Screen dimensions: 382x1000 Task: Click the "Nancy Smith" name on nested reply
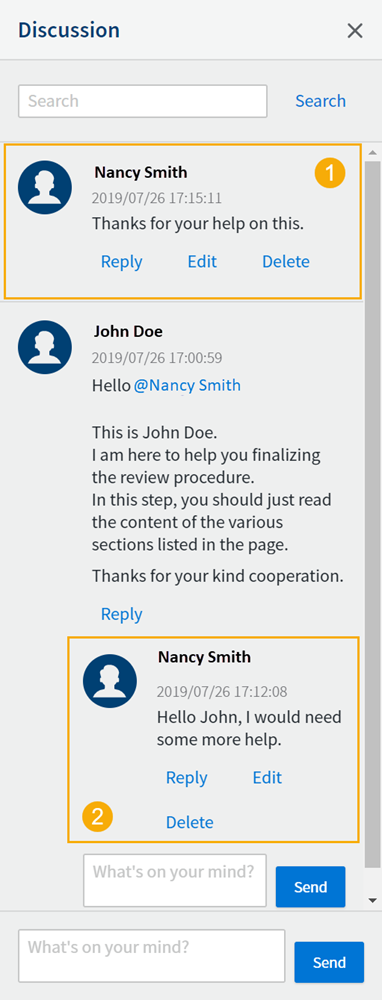[x=205, y=657]
